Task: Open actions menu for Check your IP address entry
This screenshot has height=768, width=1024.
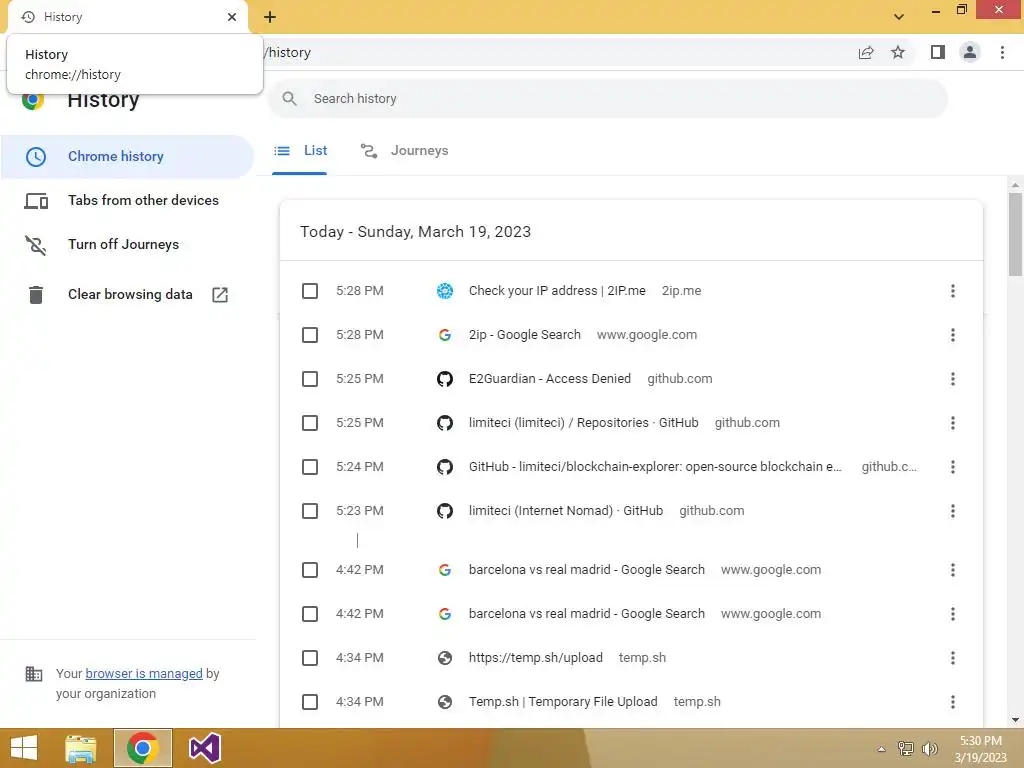Action: point(953,291)
